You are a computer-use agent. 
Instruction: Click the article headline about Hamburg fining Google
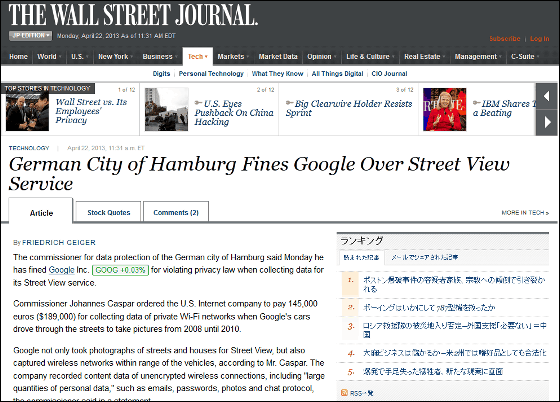pyautogui.click(x=259, y=174)
